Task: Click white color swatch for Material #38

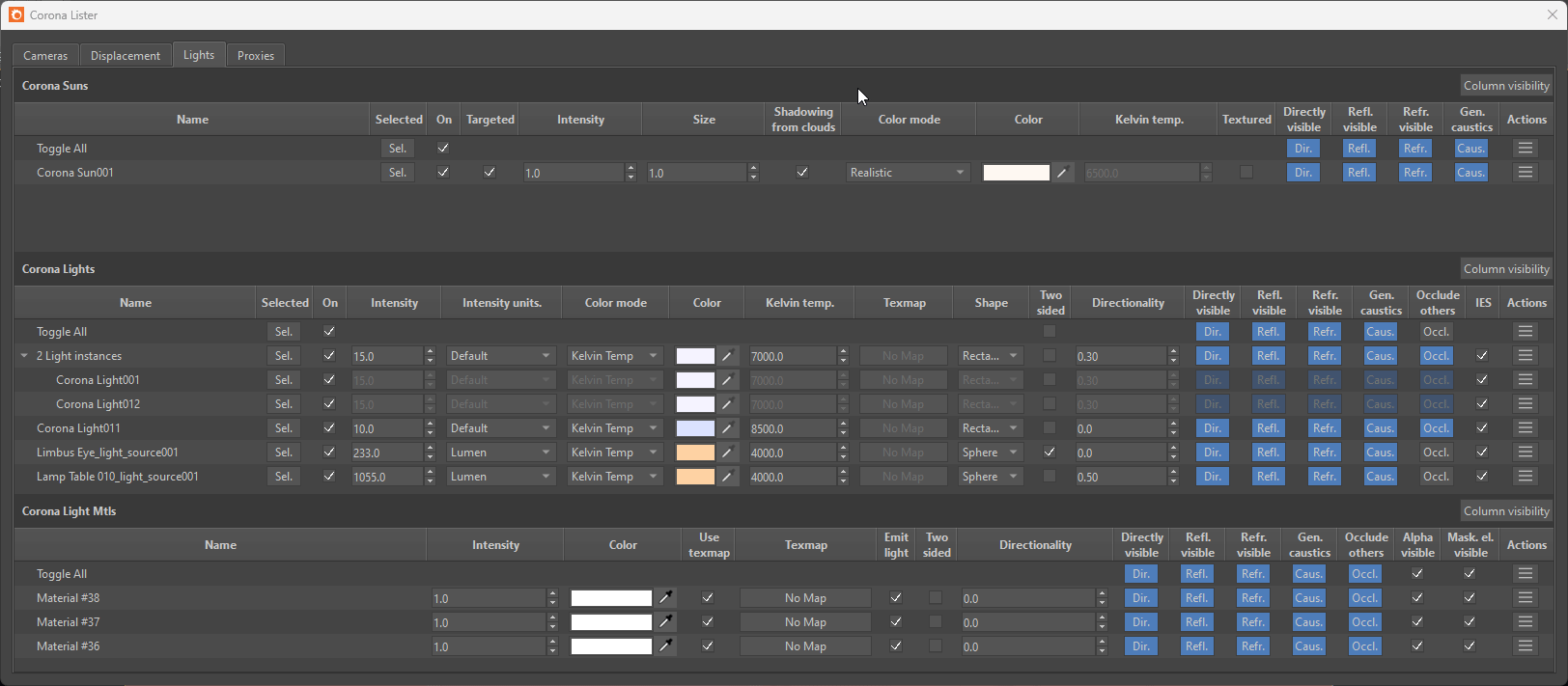Action: click(x=611, y=598)
